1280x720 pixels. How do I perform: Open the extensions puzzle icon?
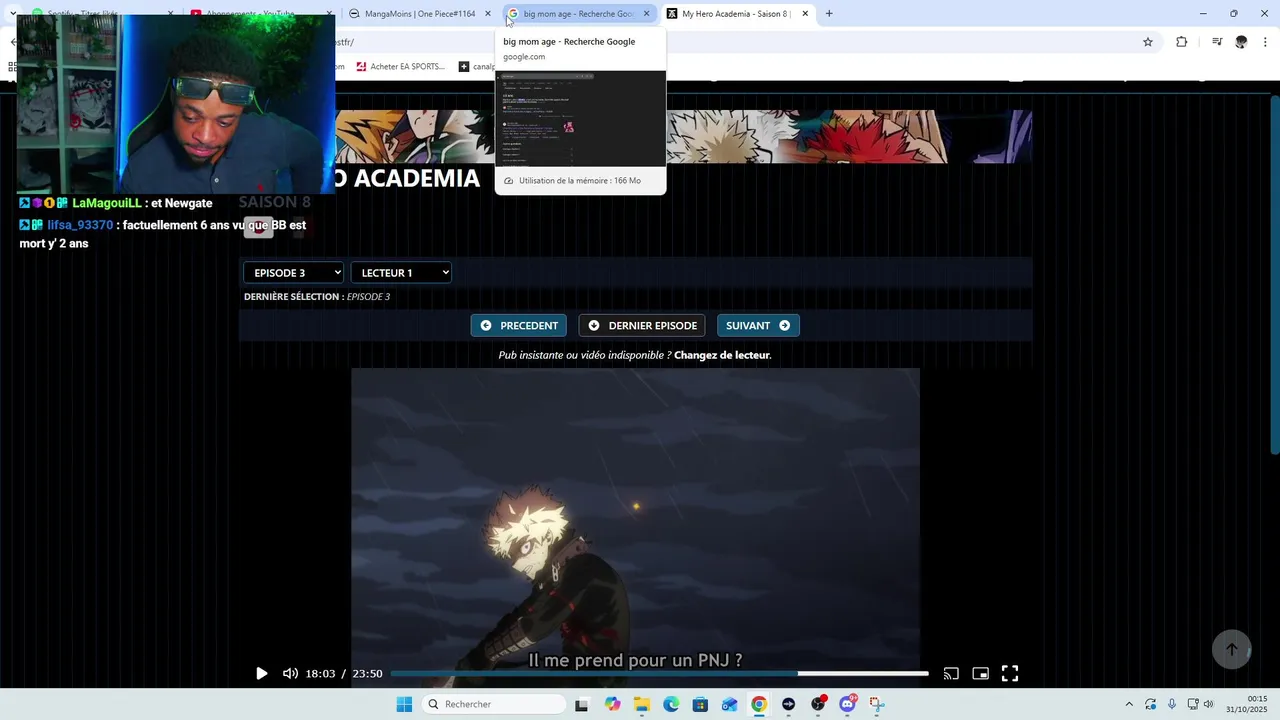tap(1182, 42)
